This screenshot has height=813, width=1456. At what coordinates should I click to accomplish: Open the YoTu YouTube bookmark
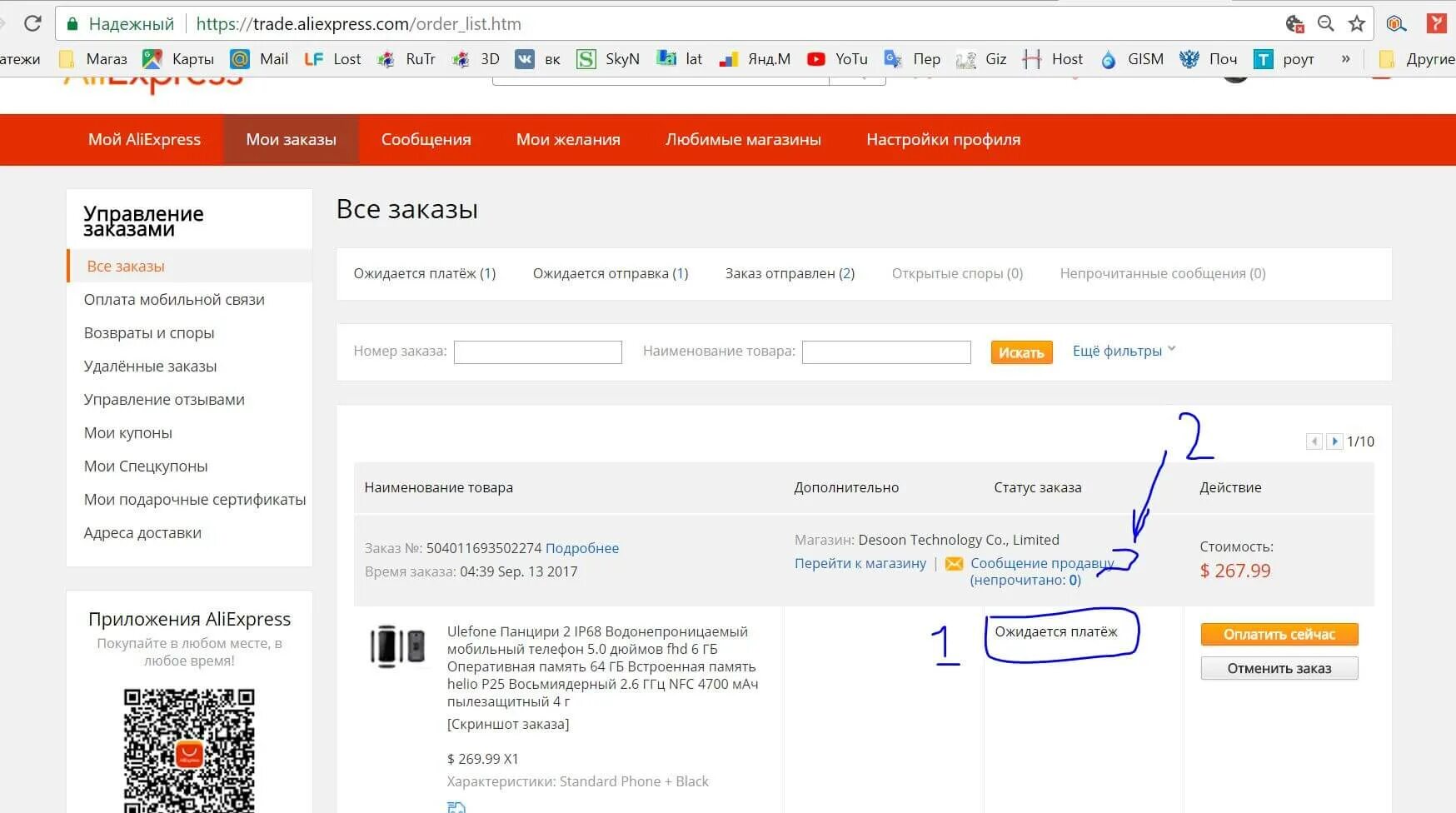[837, 58]
